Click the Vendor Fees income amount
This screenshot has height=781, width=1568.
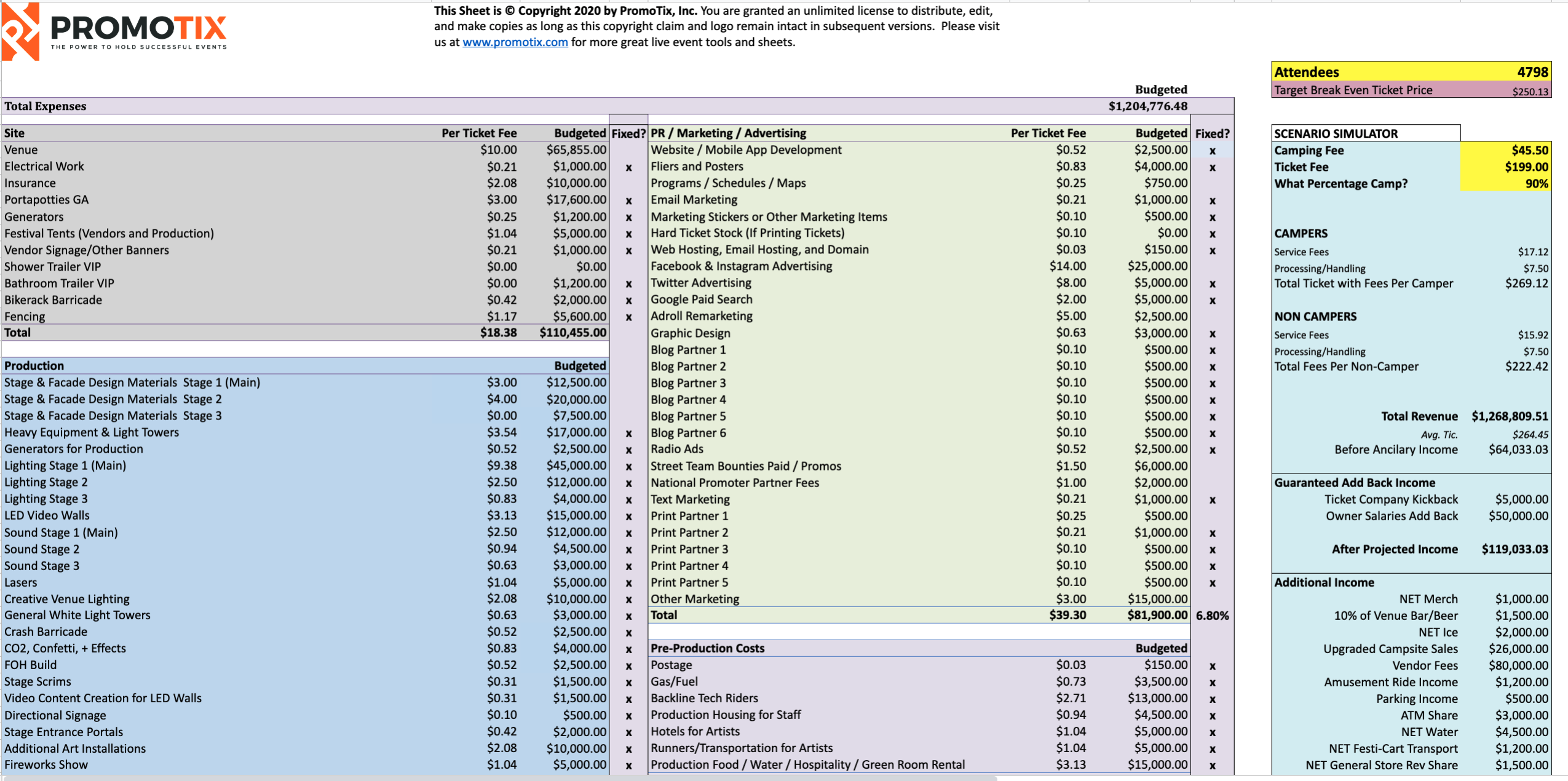1525,665
